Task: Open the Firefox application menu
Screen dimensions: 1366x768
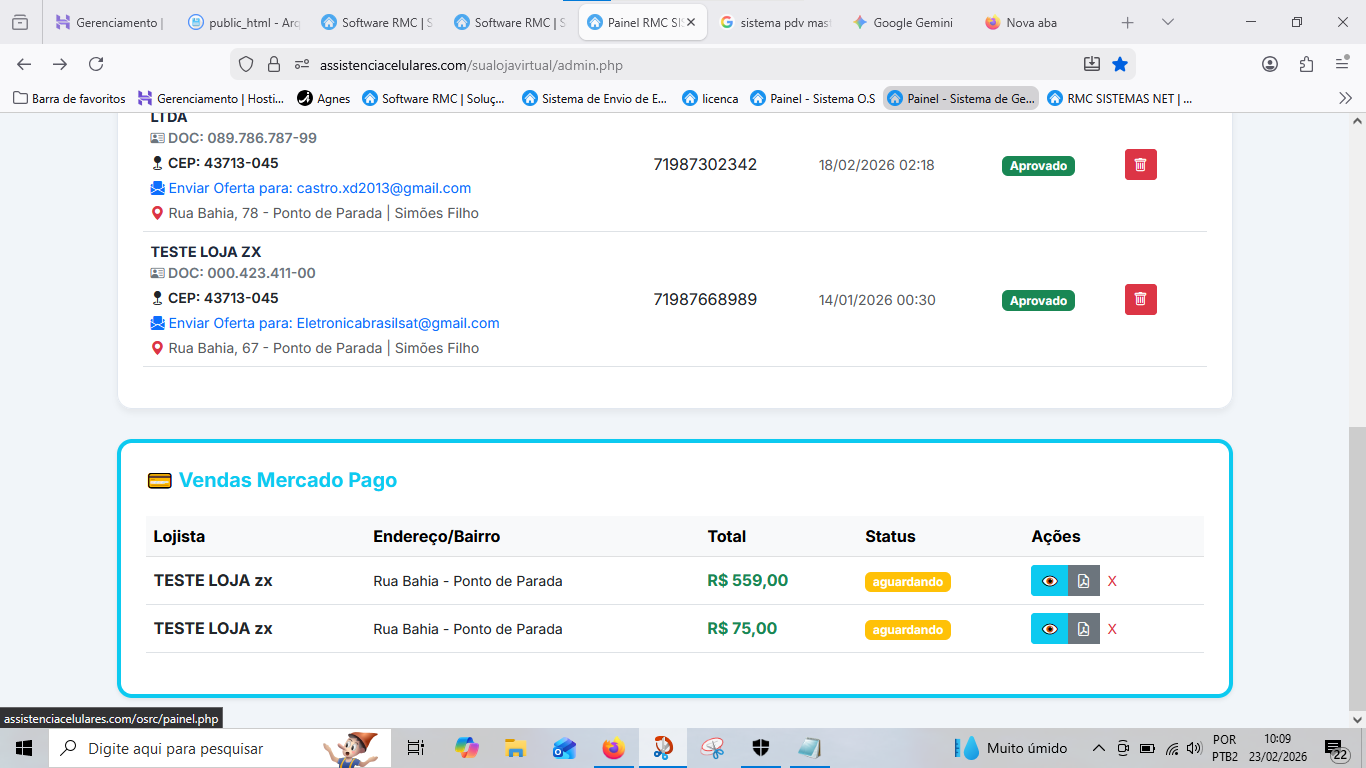Action: tap(1342, 64)
